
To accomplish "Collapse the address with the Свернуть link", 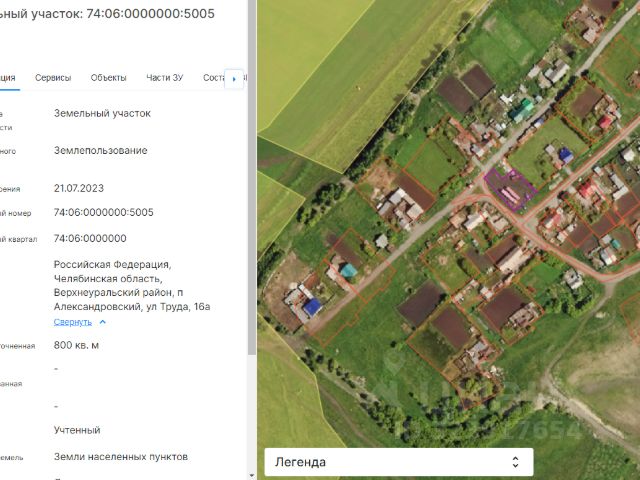I will click(73, 322).
